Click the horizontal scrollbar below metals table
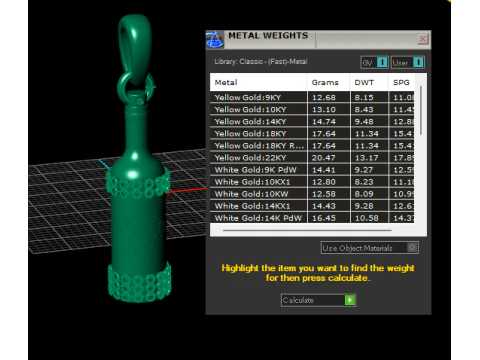Viewport: 480px width, 360px height. click(307, 230)
